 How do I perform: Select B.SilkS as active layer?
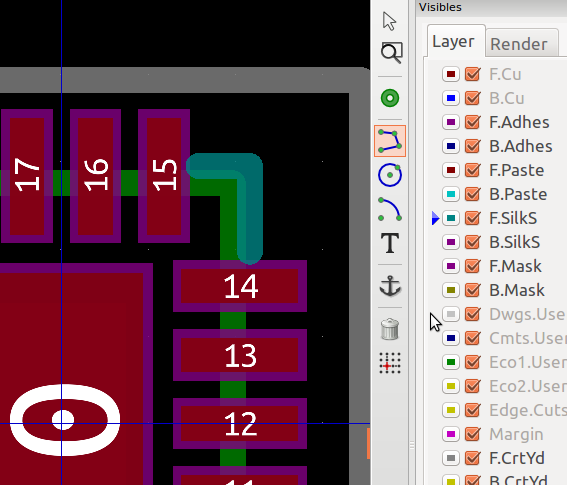click(515, 242)
